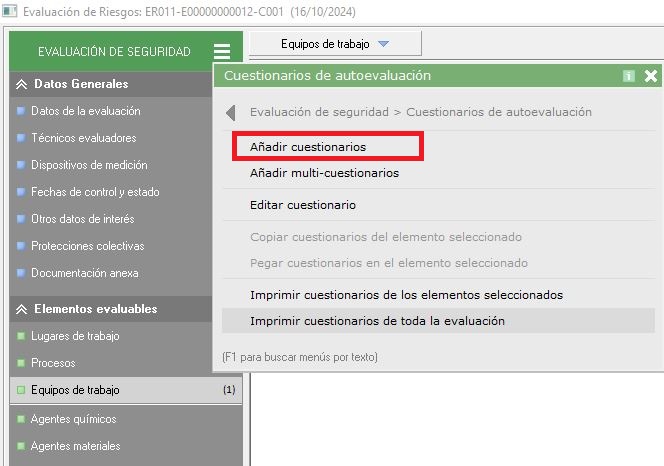Open the hamburger menu beside Evaluación de Seguridad
Screen dimensions: 664x466
coord(222,51)
